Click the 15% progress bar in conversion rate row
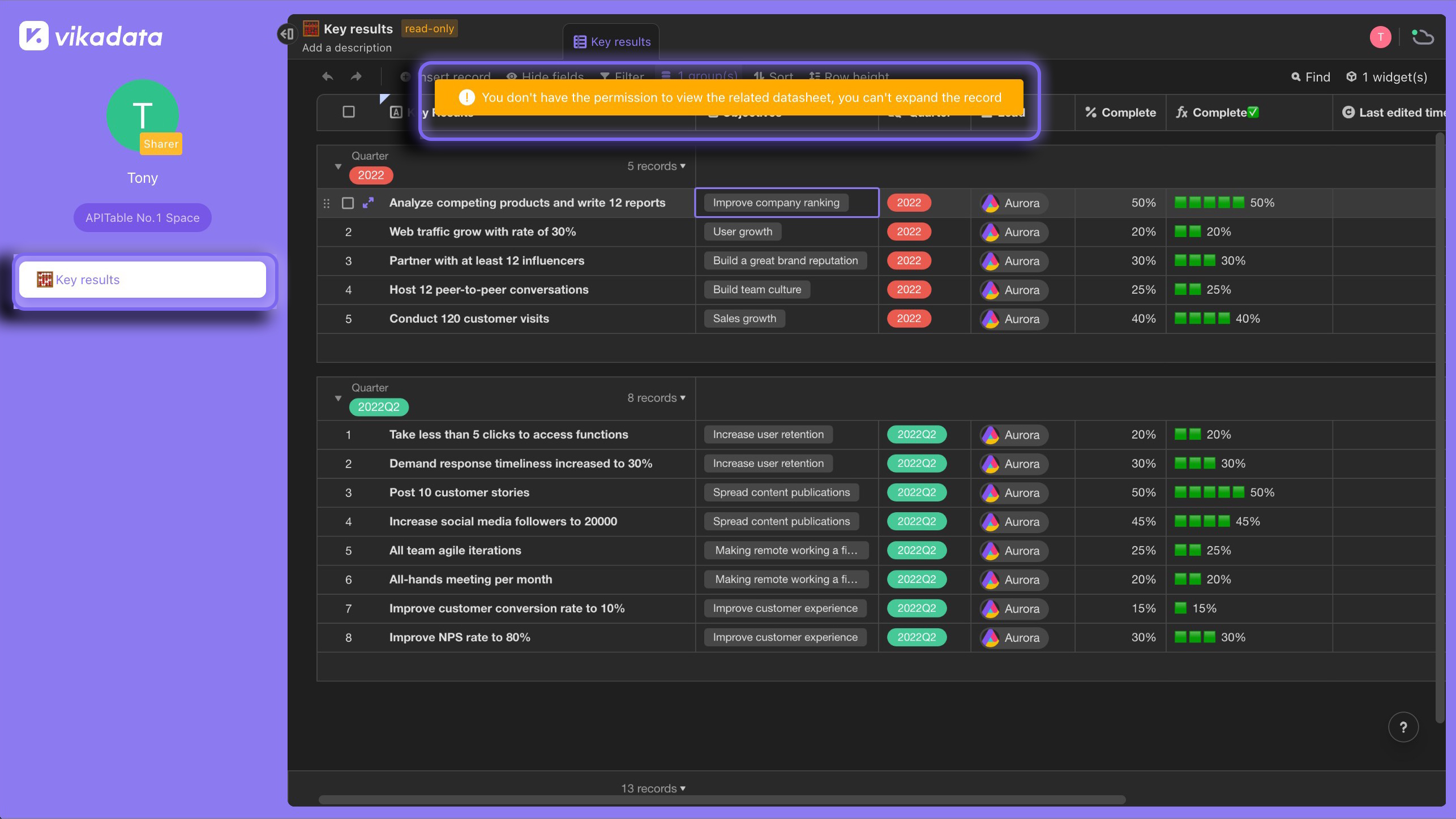This screenshot has width=1456, height=819. (x=1180, y=608)
